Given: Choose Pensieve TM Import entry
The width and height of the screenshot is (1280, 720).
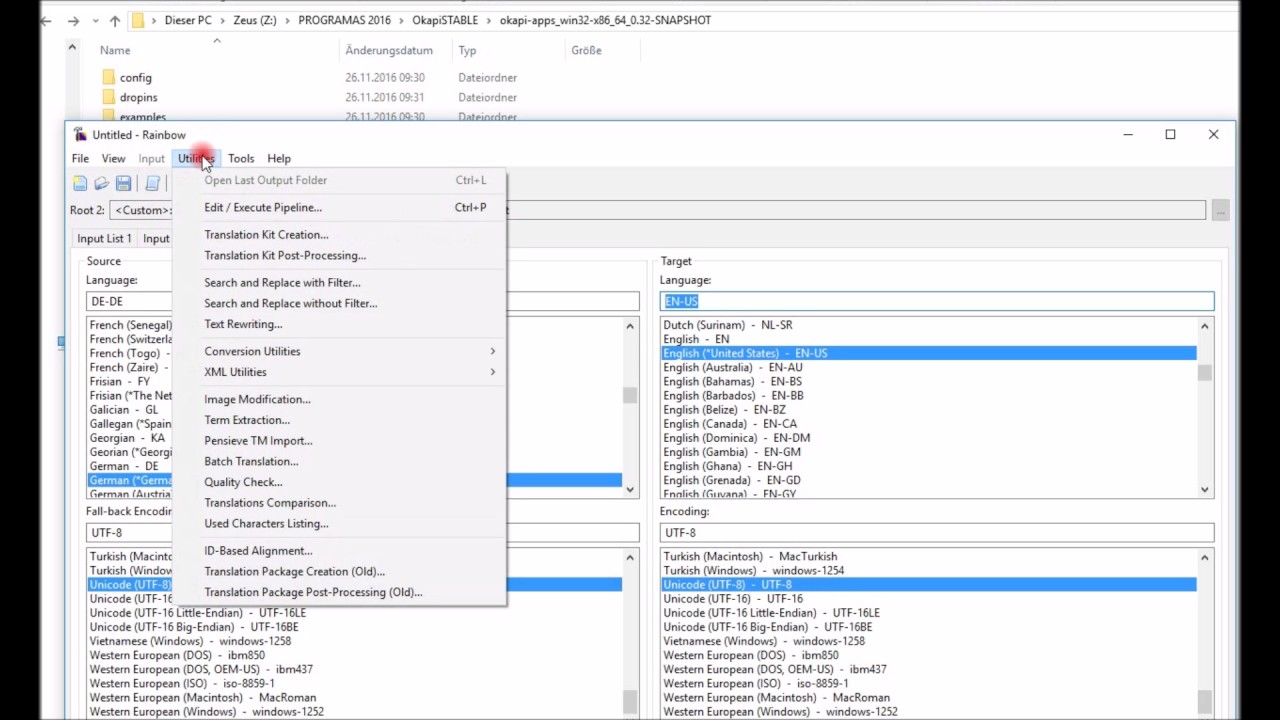Looking at the screenshot, I should click(340, 440).
